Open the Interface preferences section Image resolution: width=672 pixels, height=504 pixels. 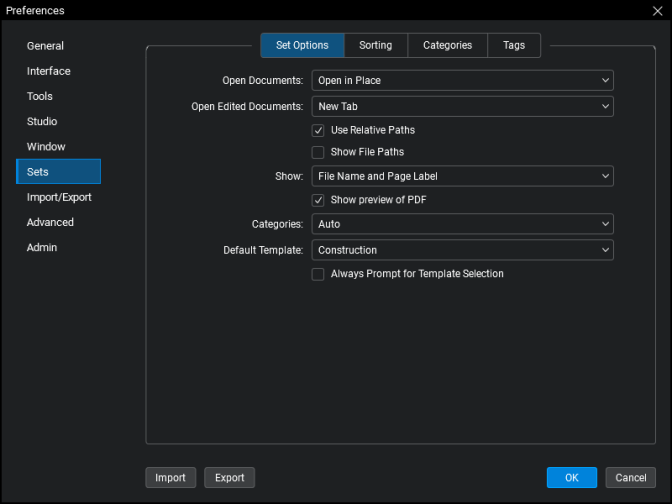tap(48, 71)
